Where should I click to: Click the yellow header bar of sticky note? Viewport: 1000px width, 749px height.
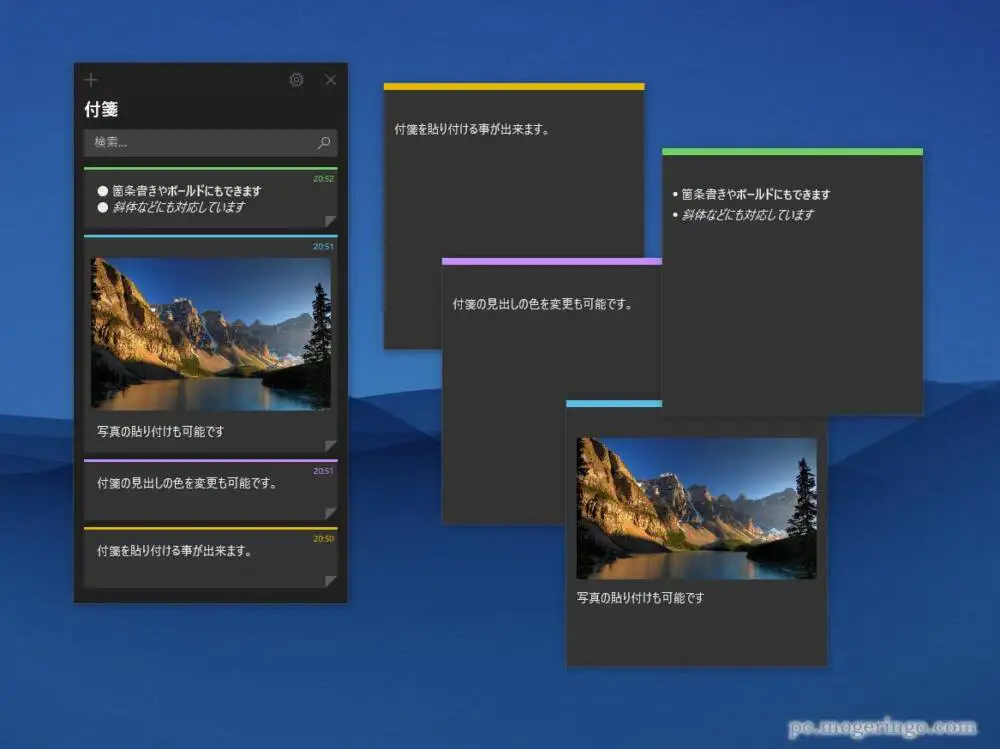coord(514,87)
